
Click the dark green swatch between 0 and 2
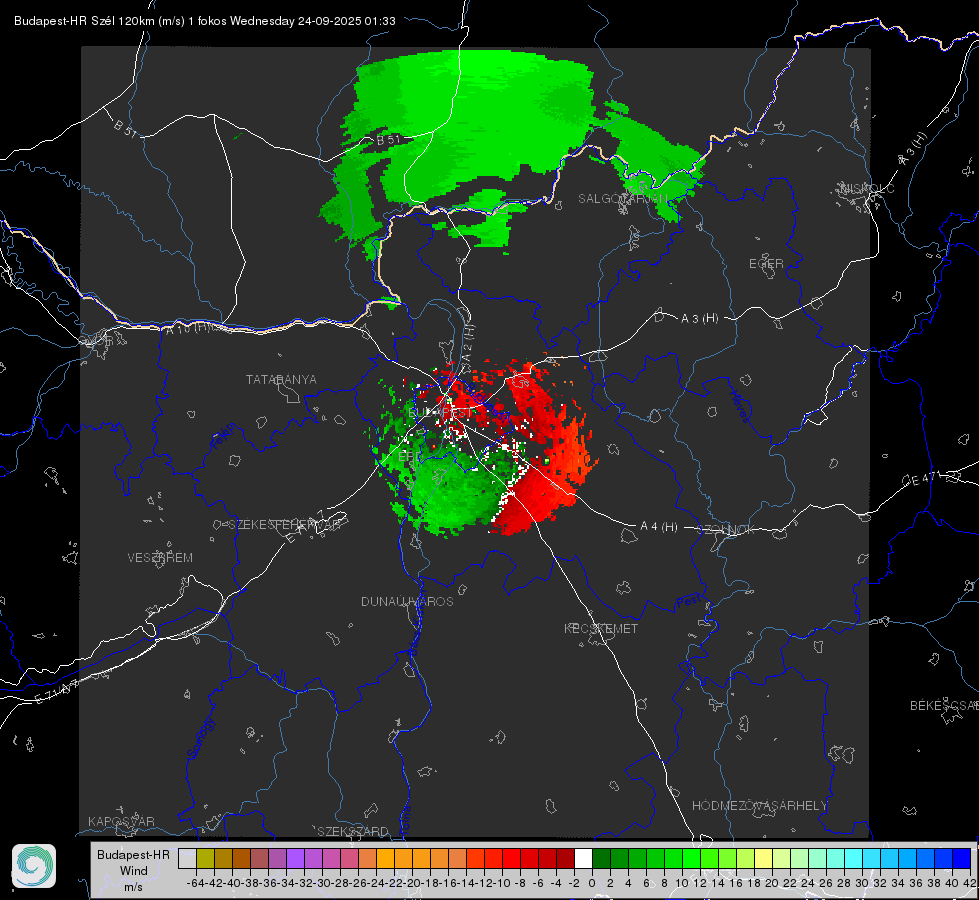(x=601, y=859)
